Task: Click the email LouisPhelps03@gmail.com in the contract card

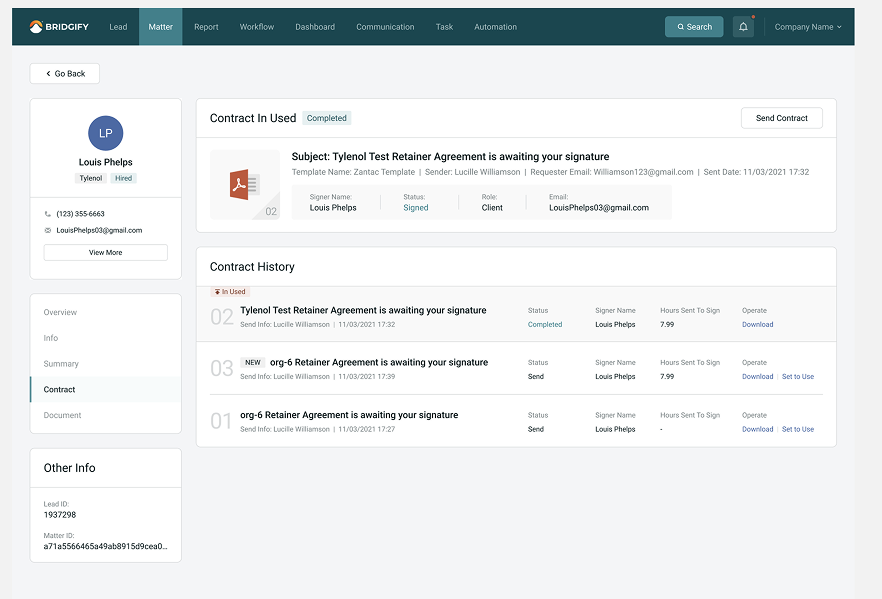Action: (598, 208)
